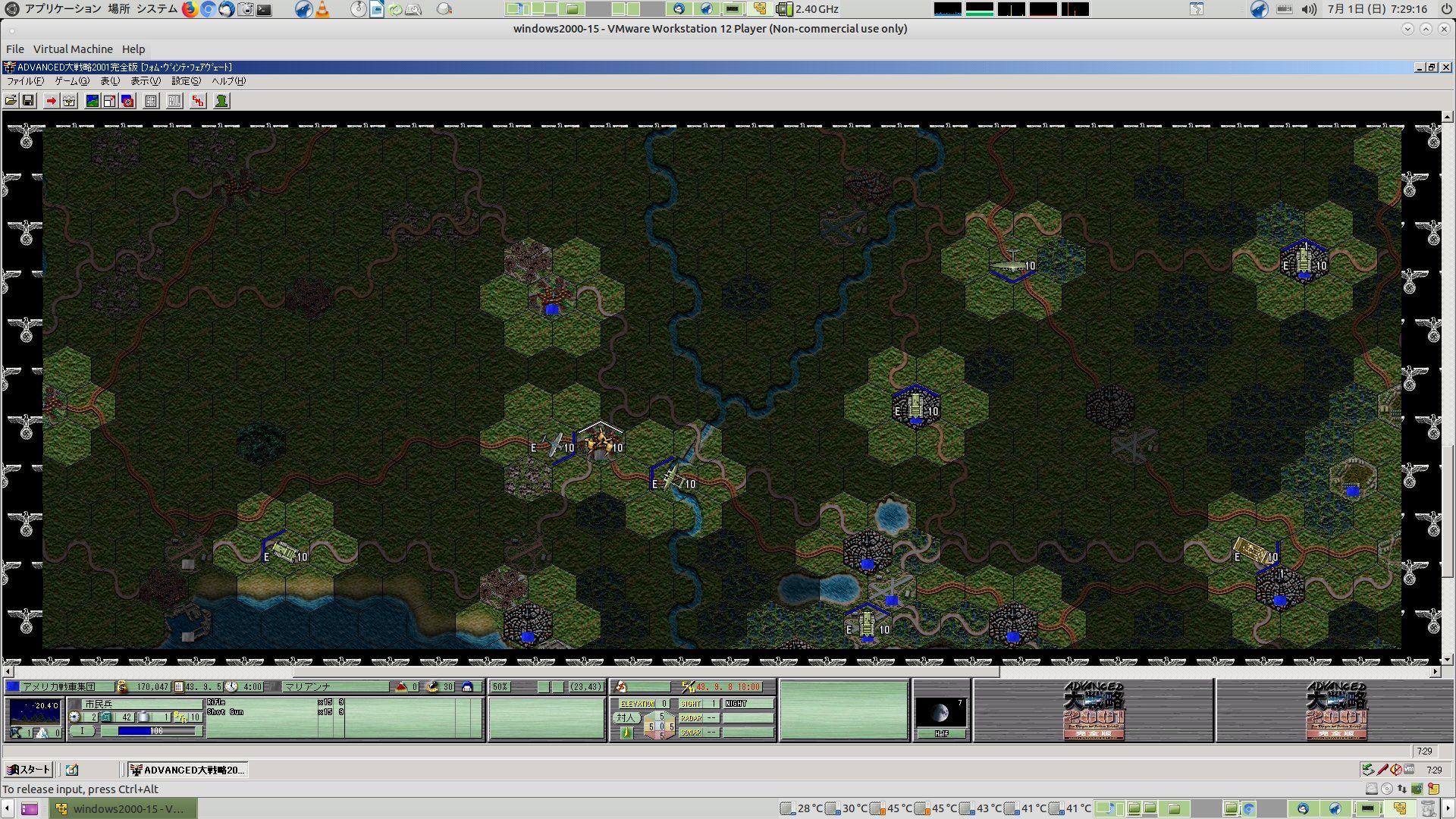Expand the VMware Virtual Machine menu
Image resolution: width=1456 pixels, height=819 pixels.
click(x=73, y=49)
